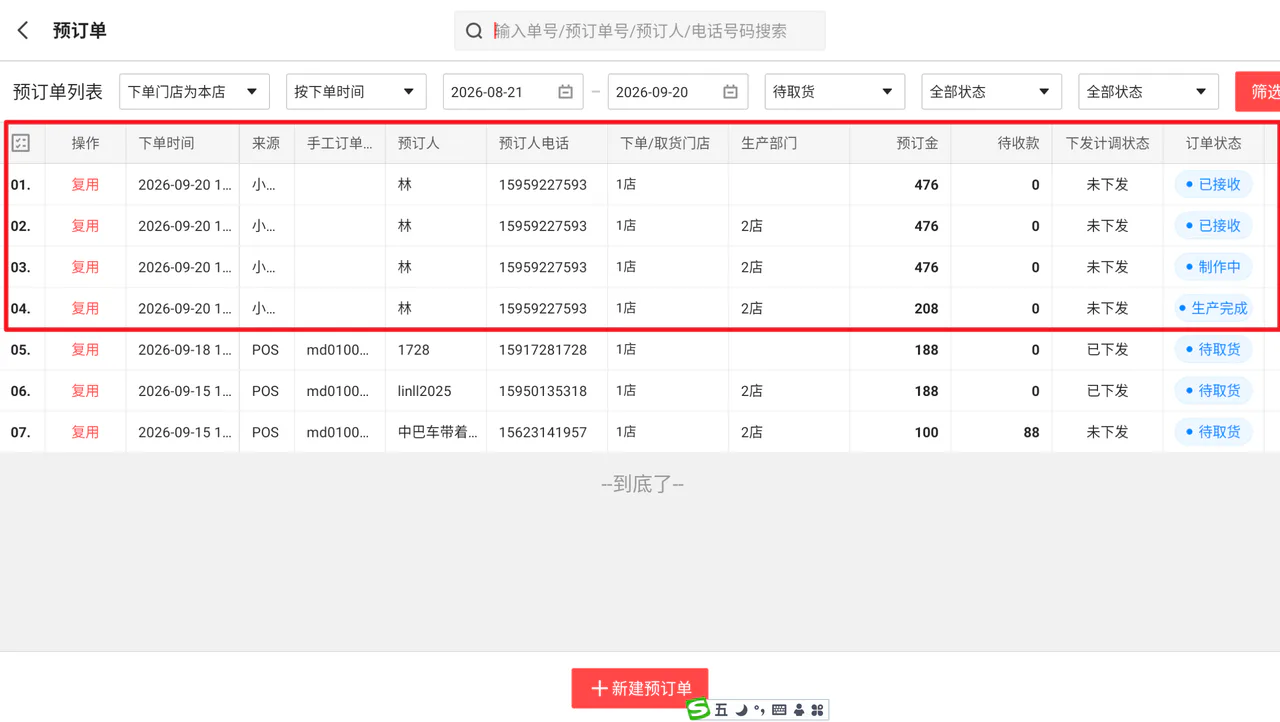Click 复用 in row 01
The width and height of the screenshot is (1280, 722).
coord(85,185)
